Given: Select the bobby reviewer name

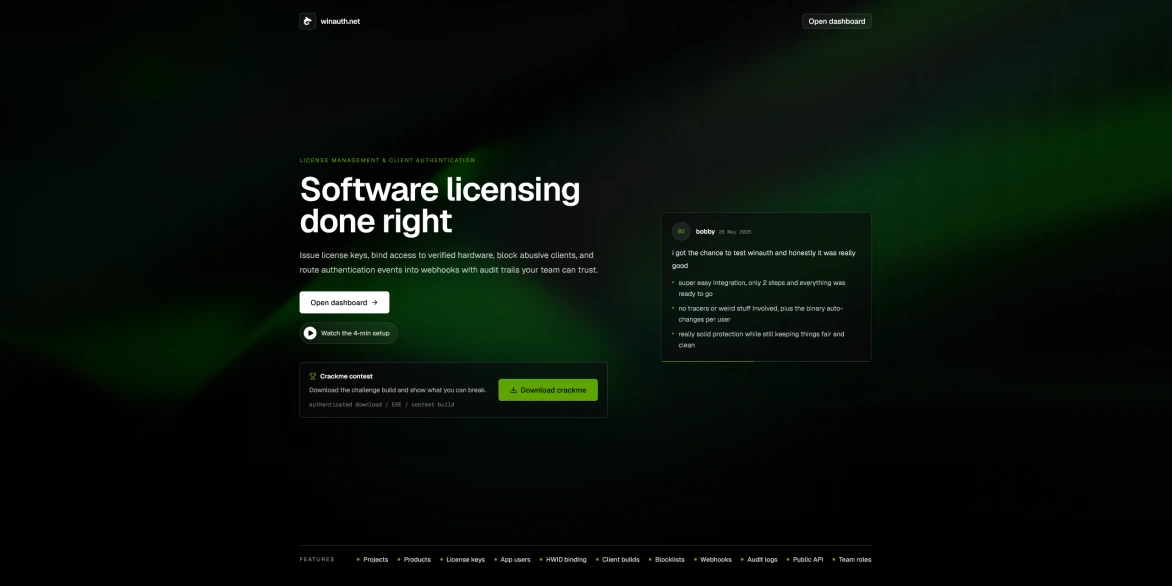Looking at the screenshot, I should pos(705,232).
